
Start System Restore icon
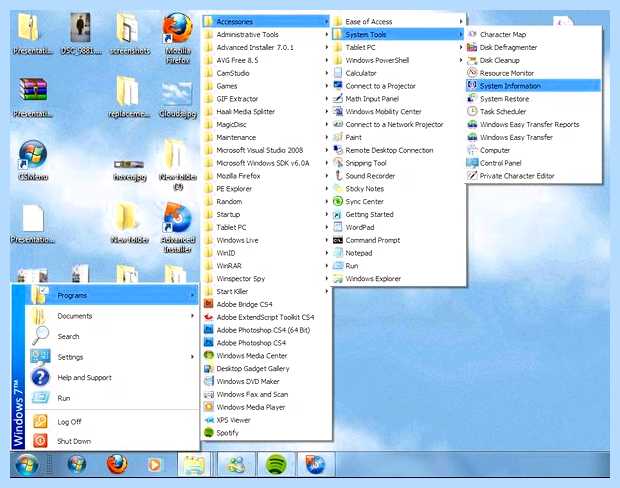[472, 98]
